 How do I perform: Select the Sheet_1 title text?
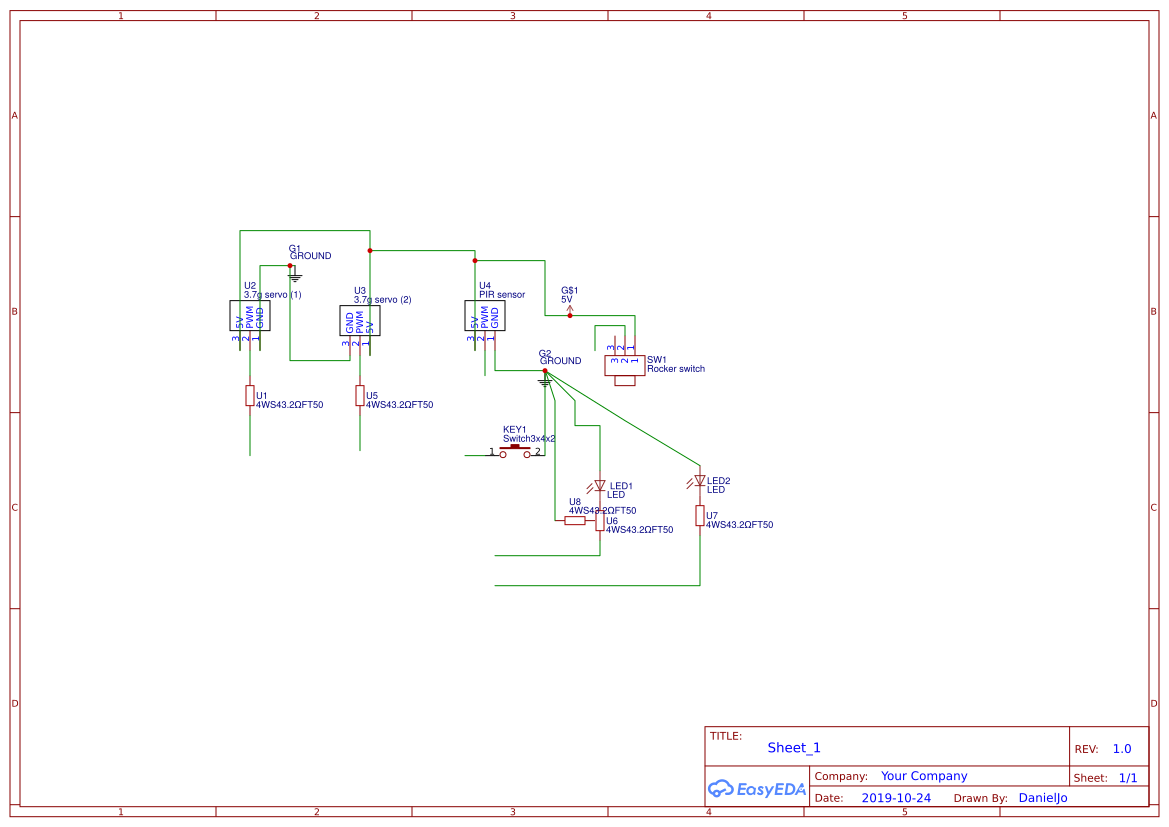coord(793,747)
